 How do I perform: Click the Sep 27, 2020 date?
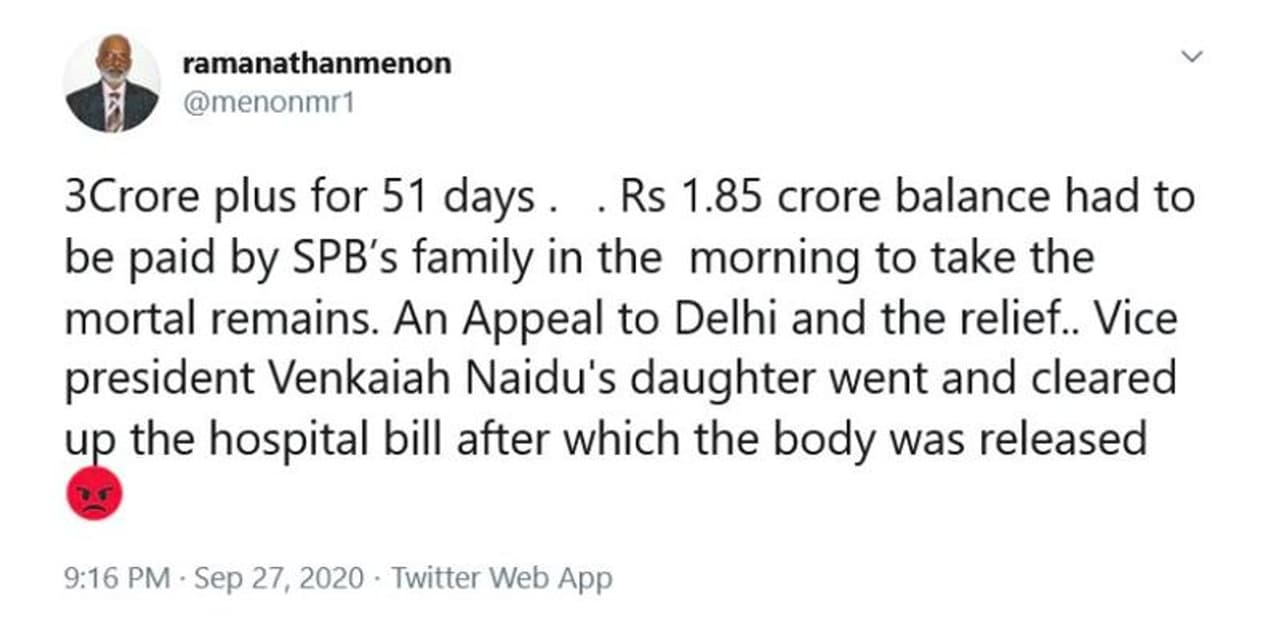tap(282, 578)
